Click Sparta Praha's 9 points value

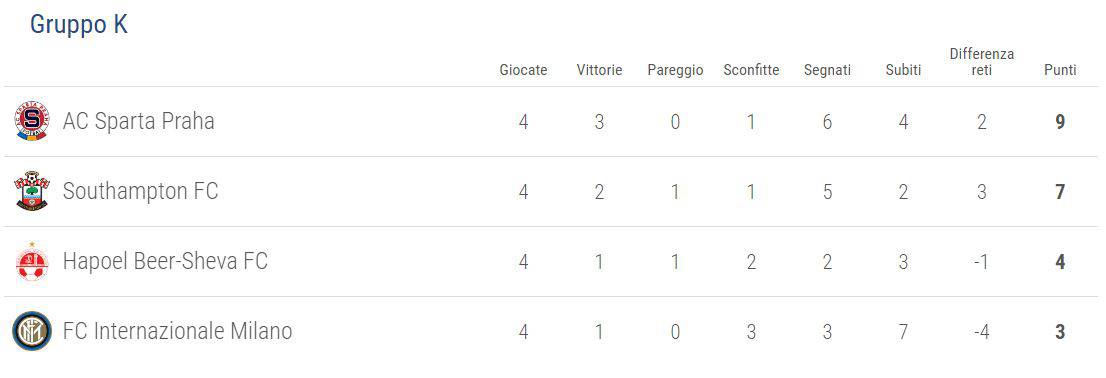coord(1060,122)
